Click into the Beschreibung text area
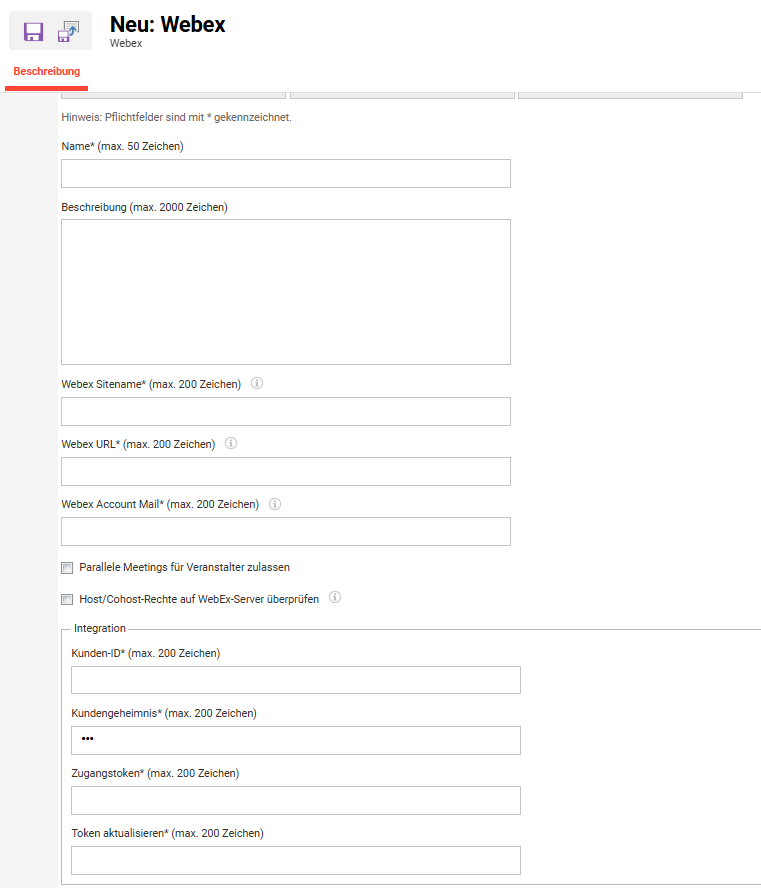Viewport: 761px width, 888px height. (286, 292)
